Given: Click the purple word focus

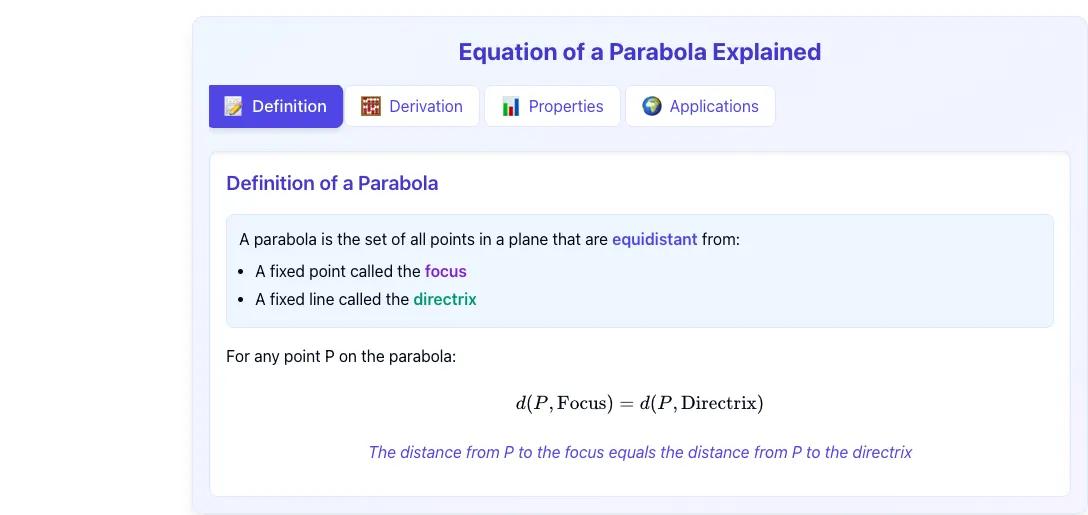Looking at the screenshot, I should 445,271.
